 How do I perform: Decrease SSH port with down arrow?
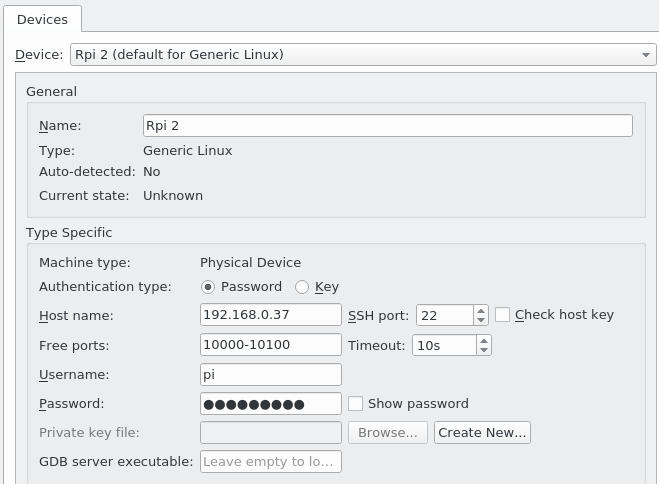[x=481, y=320]
